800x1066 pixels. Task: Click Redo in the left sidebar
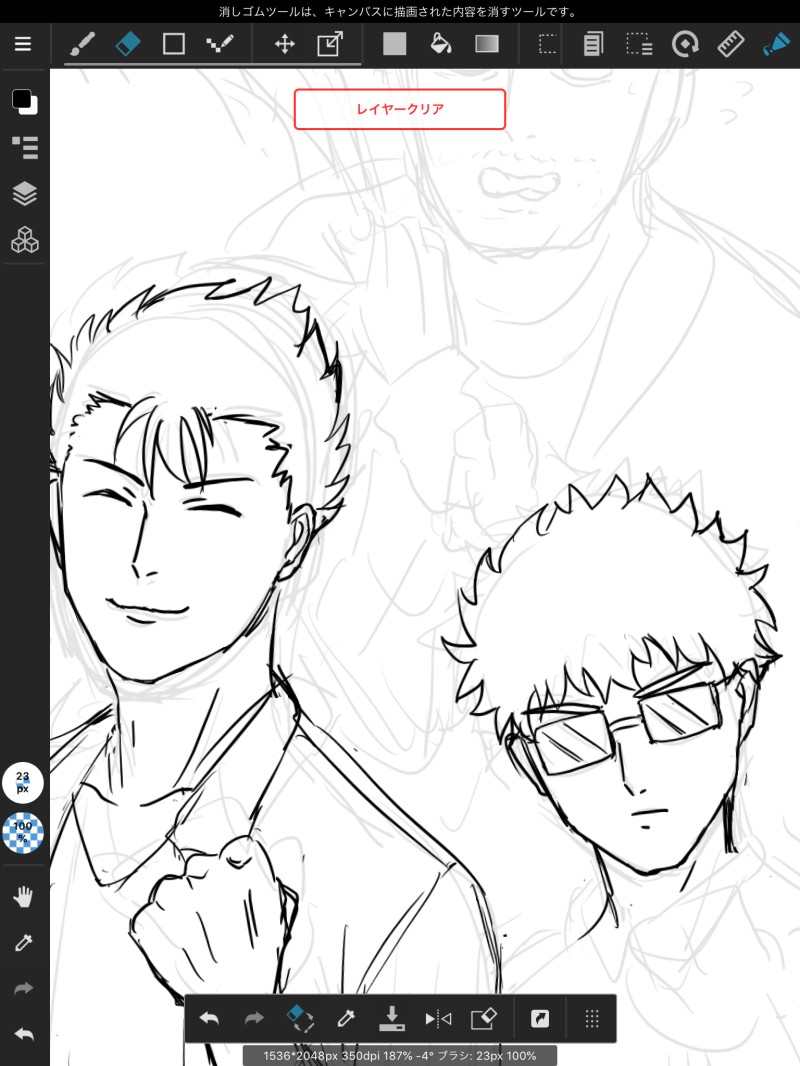pos(23,988)
